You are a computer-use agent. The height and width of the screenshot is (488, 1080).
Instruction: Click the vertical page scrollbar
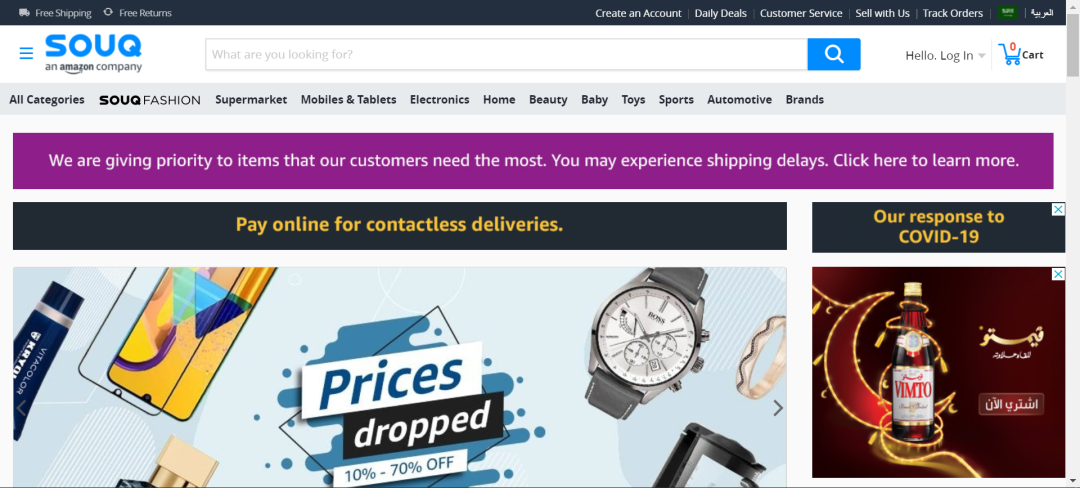pyautogui.click(x=1073, y=244)
